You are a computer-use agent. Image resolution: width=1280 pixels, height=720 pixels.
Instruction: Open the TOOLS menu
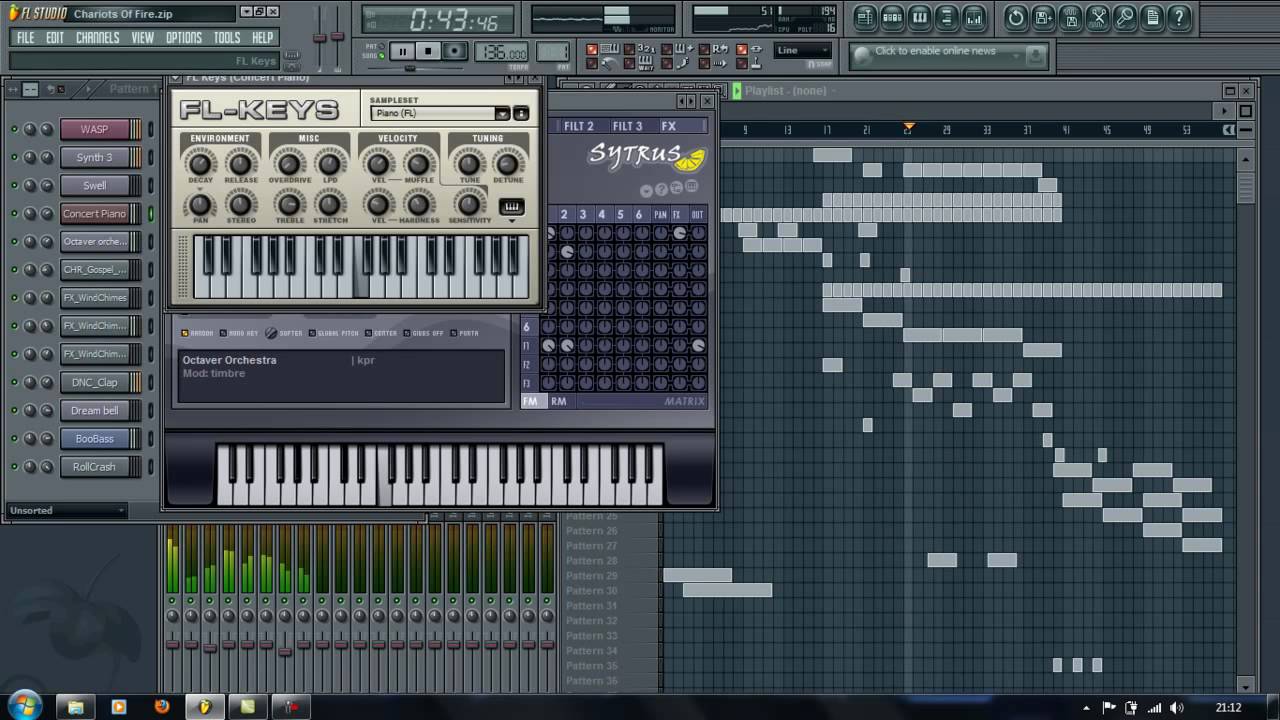point(227,38)
